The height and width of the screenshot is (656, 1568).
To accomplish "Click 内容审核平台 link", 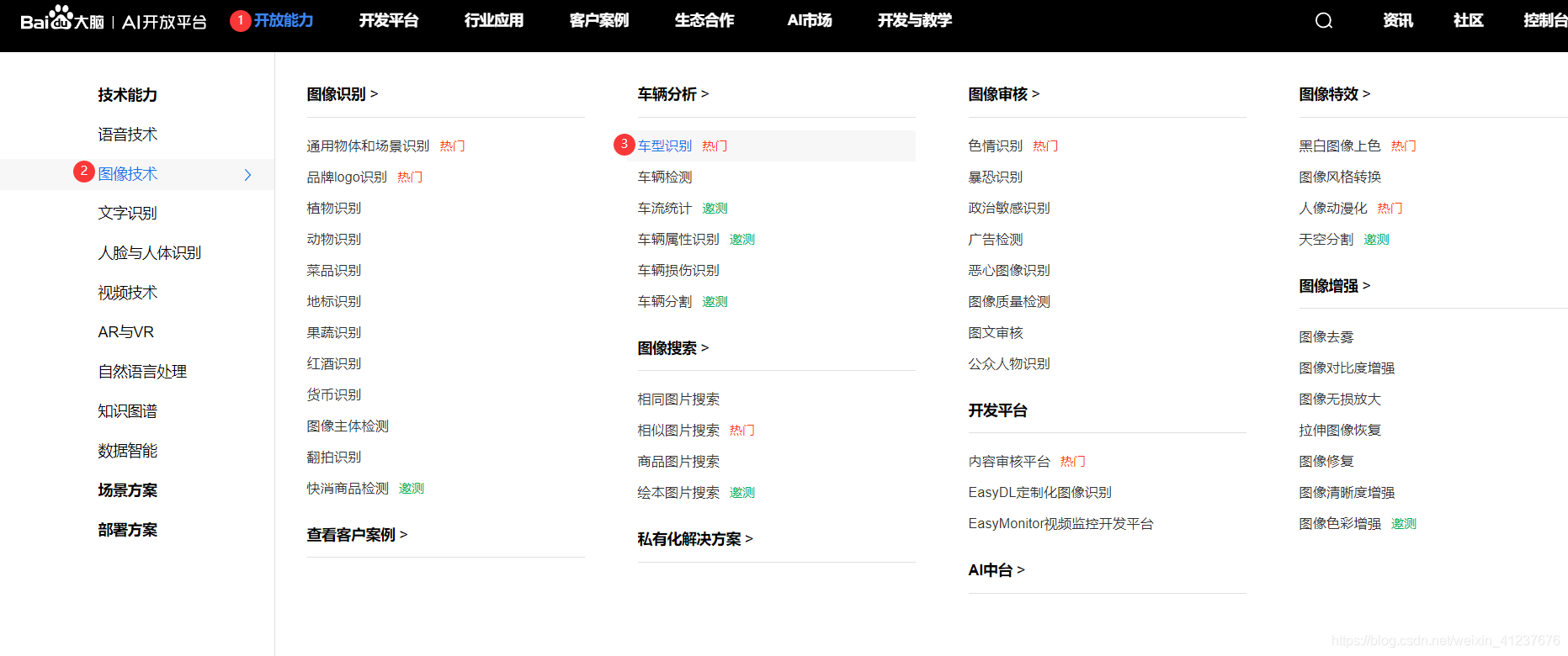I will (1009, 462).
